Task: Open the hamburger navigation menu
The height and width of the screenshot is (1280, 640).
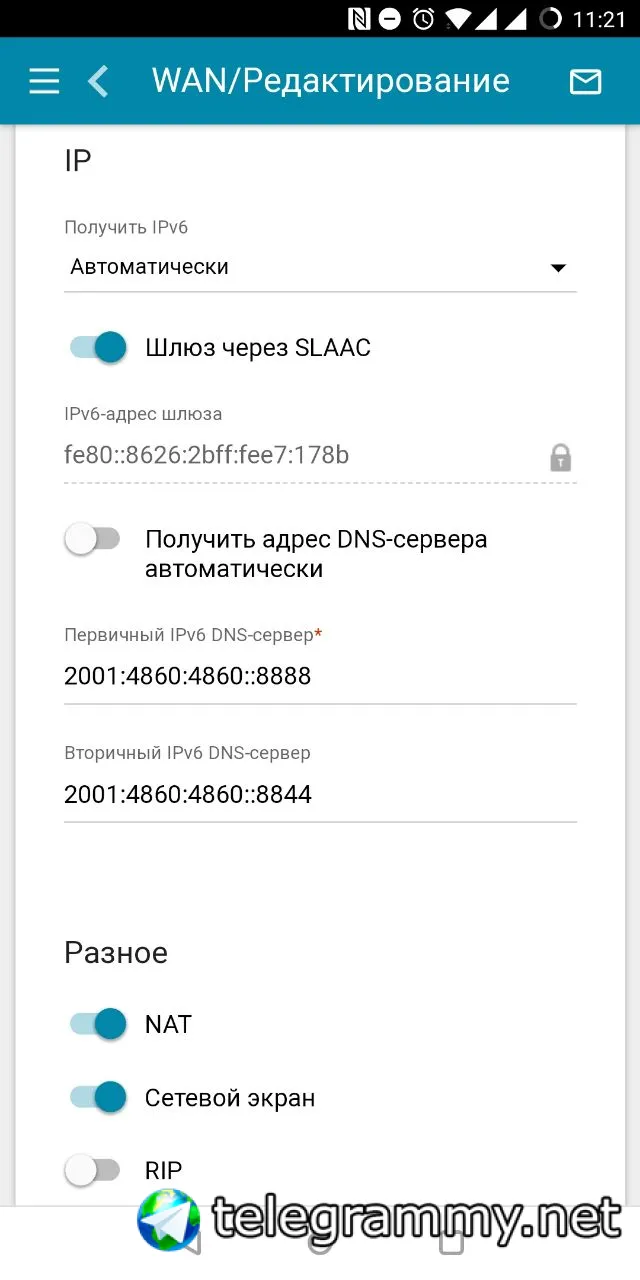Action: click(44, 81)
